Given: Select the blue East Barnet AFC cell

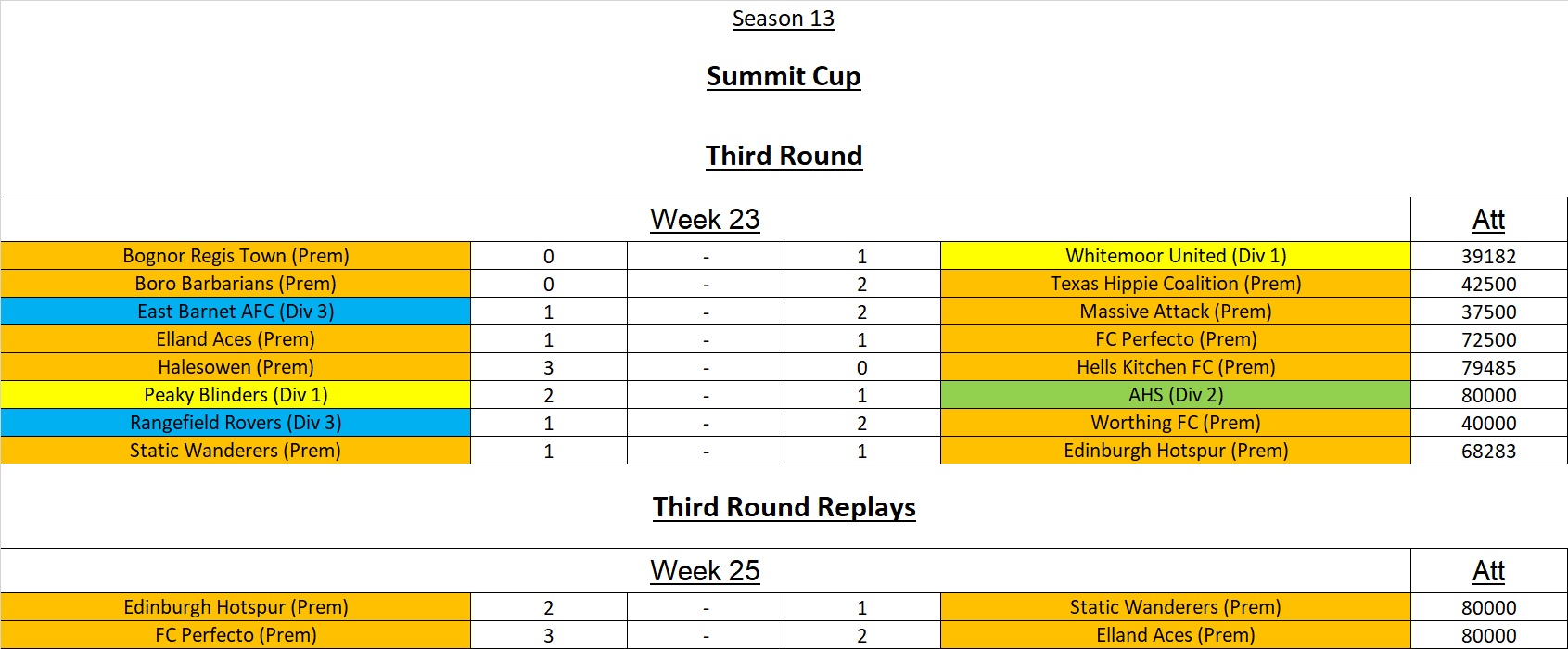Looking at the screenshot, I should [236, 312].
